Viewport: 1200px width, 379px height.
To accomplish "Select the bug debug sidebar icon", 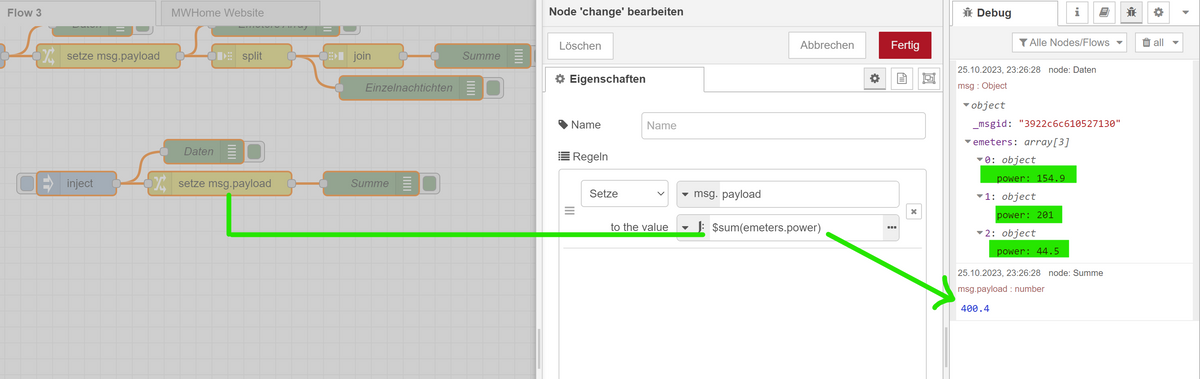I will click(1132, 12).
